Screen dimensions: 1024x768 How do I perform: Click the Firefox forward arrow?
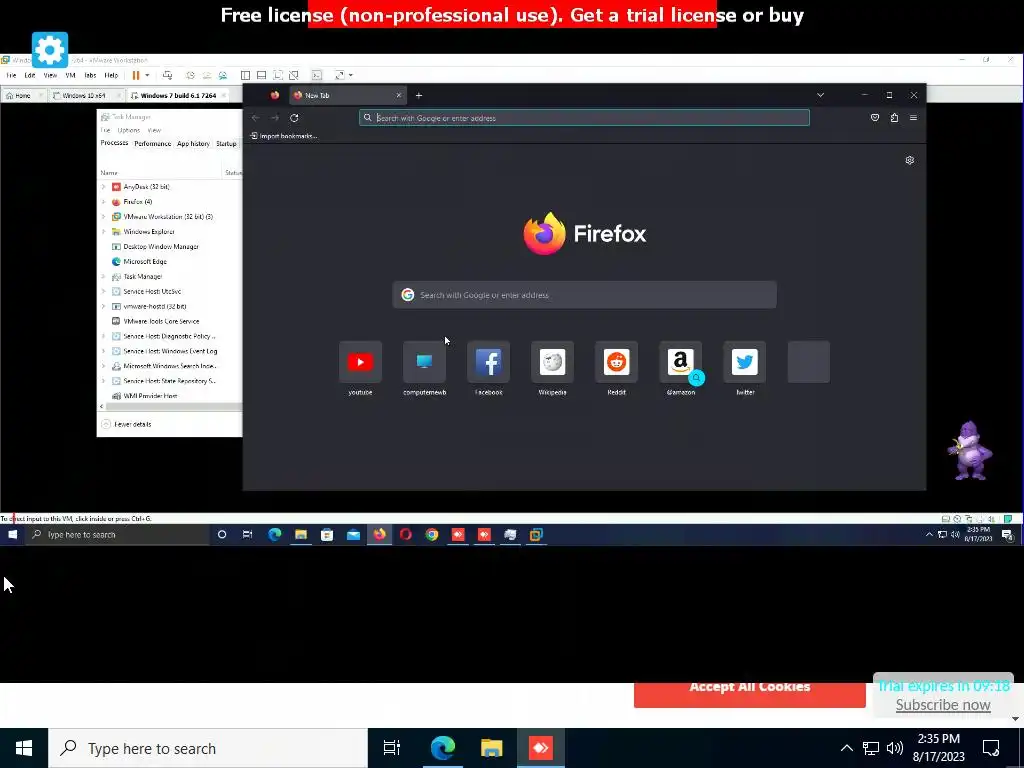tap(275, 118)
